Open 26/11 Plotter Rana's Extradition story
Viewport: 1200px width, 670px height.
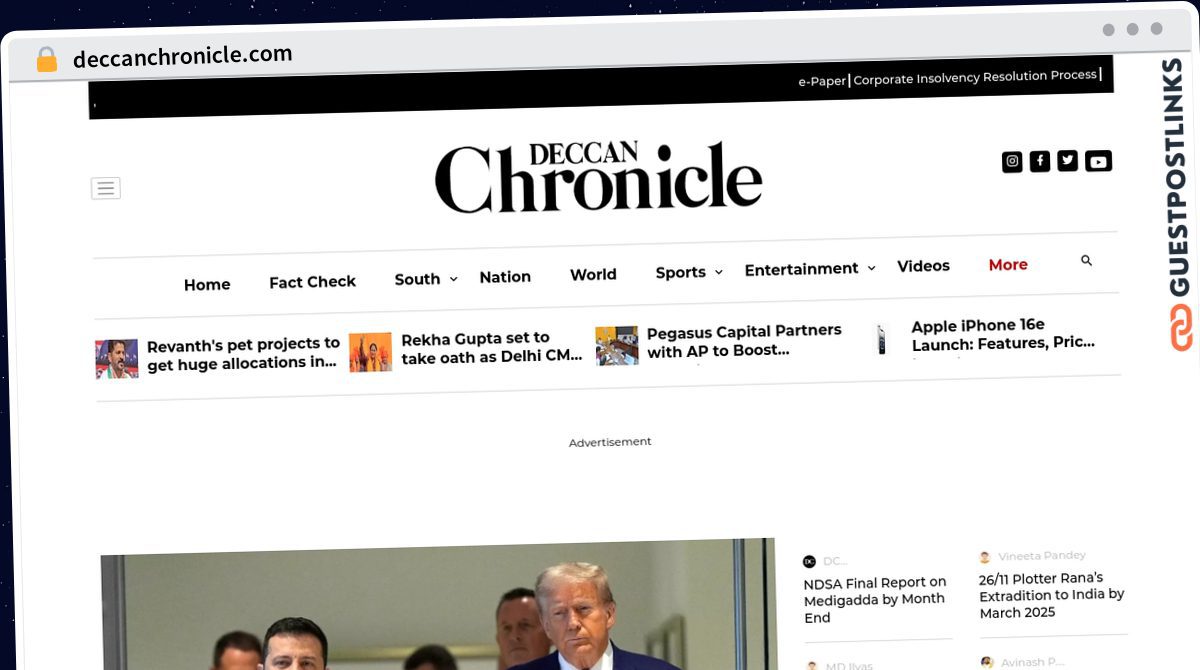[1052, 595]
